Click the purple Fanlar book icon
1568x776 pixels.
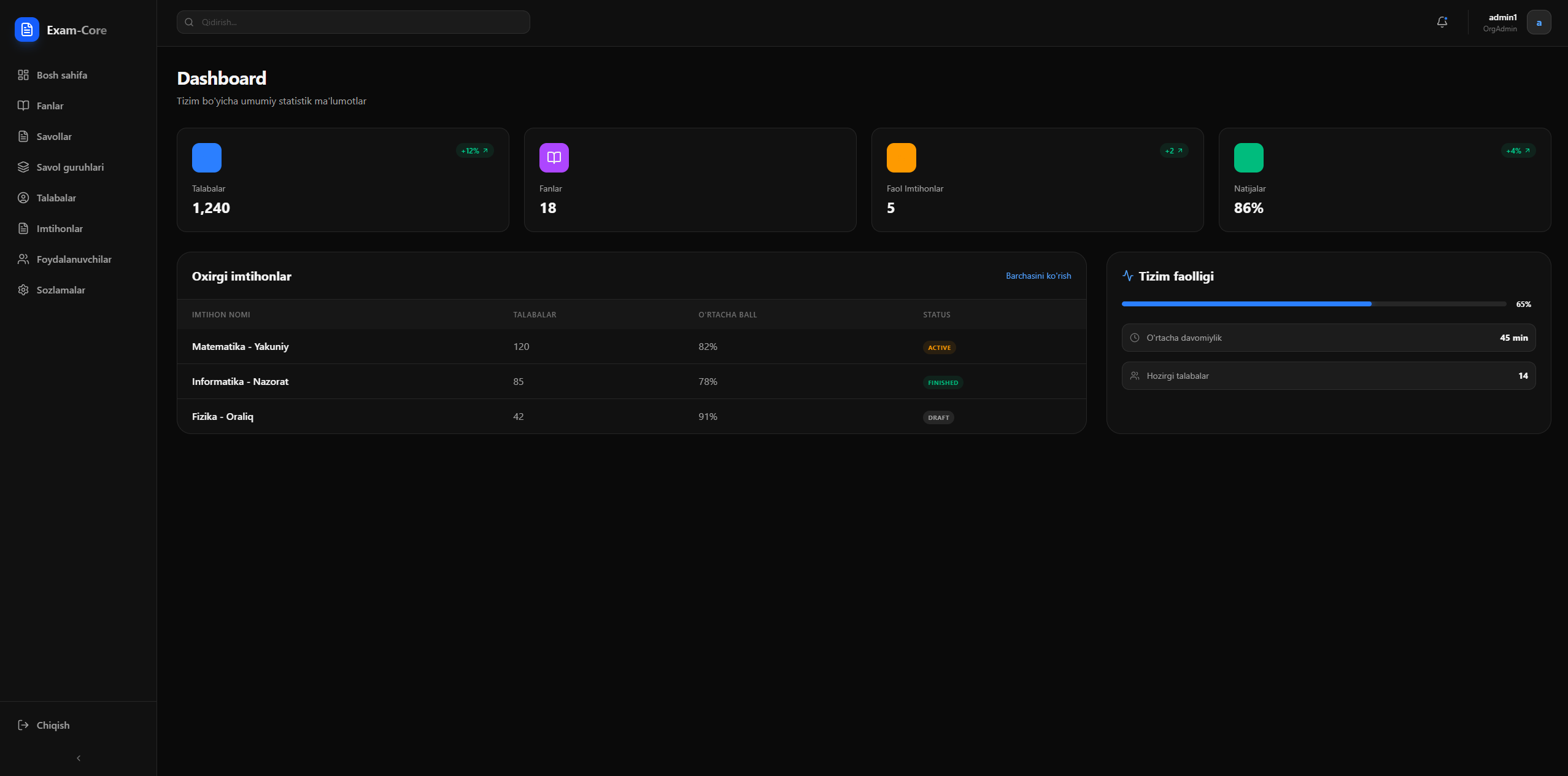tap(553, 157)
